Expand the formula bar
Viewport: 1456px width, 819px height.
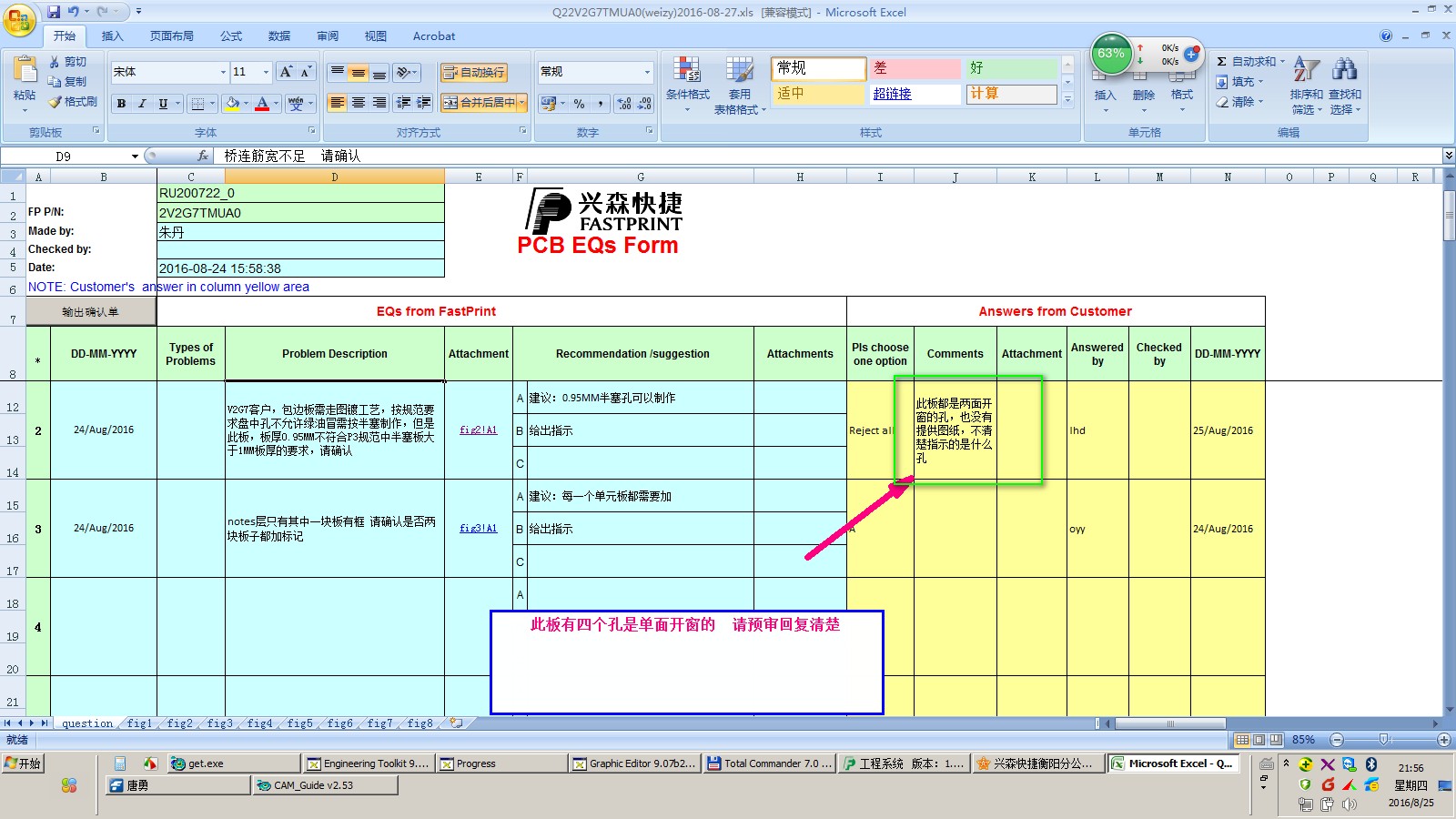pos(1448,156)
